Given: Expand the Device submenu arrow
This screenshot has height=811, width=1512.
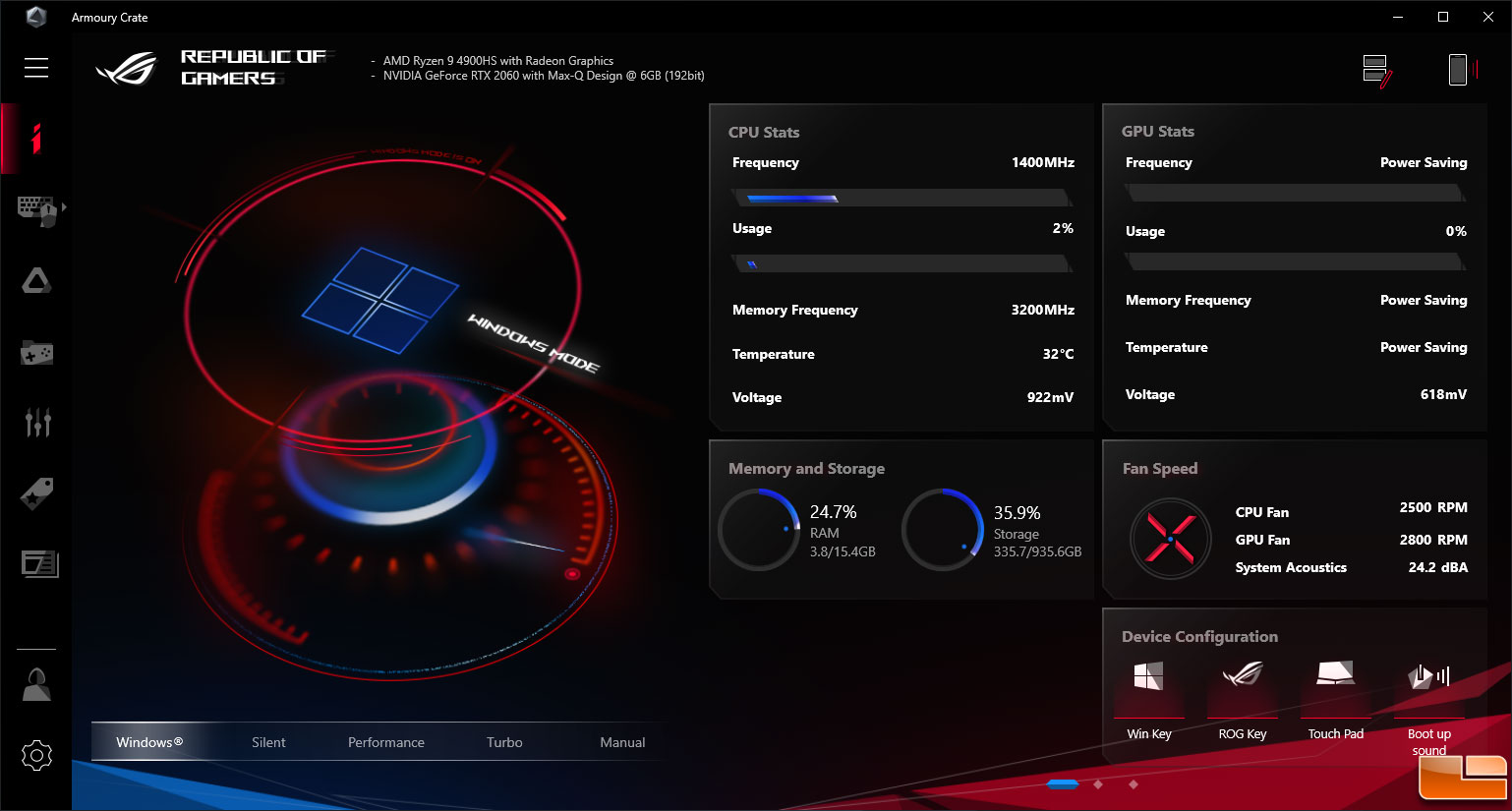Looking at the screenshot, I should point(64,207).
